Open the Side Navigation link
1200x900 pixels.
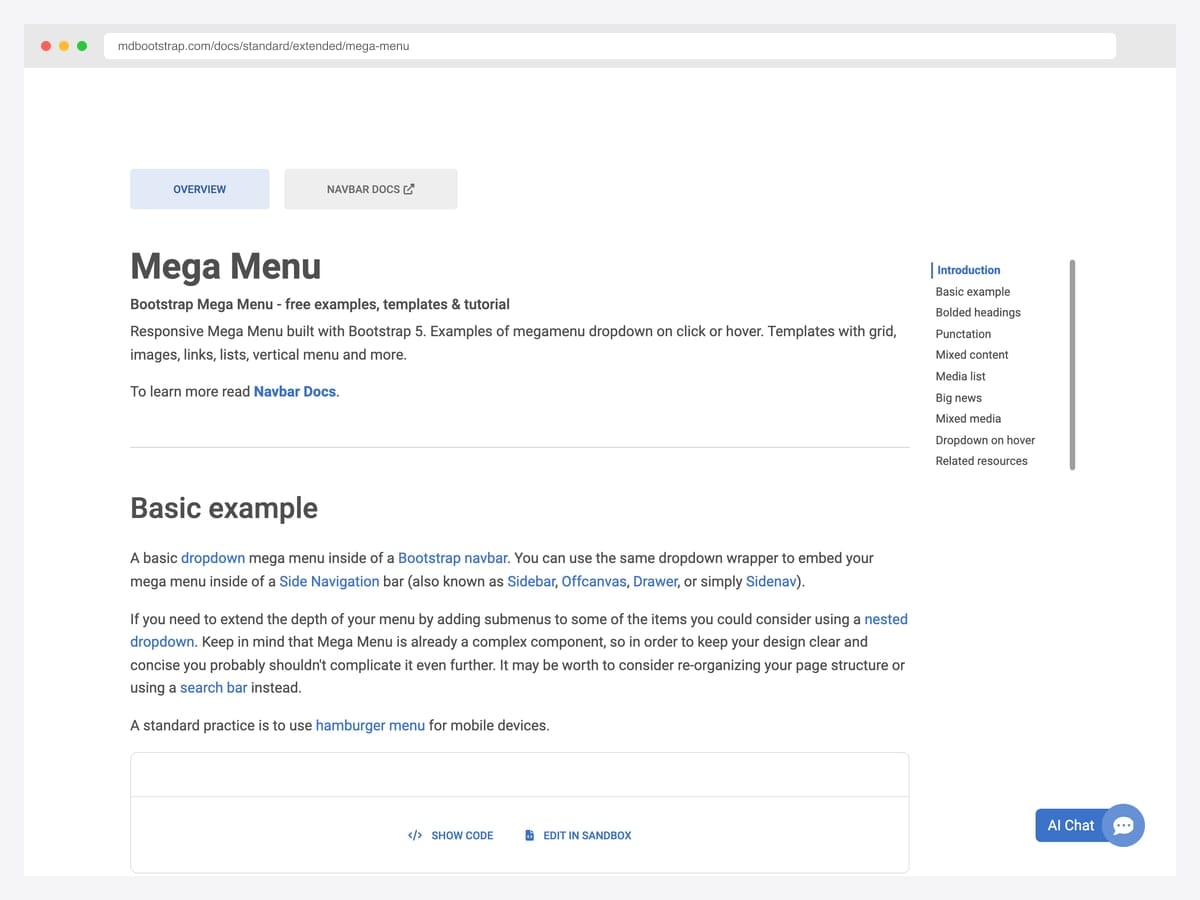coord(329,581)
